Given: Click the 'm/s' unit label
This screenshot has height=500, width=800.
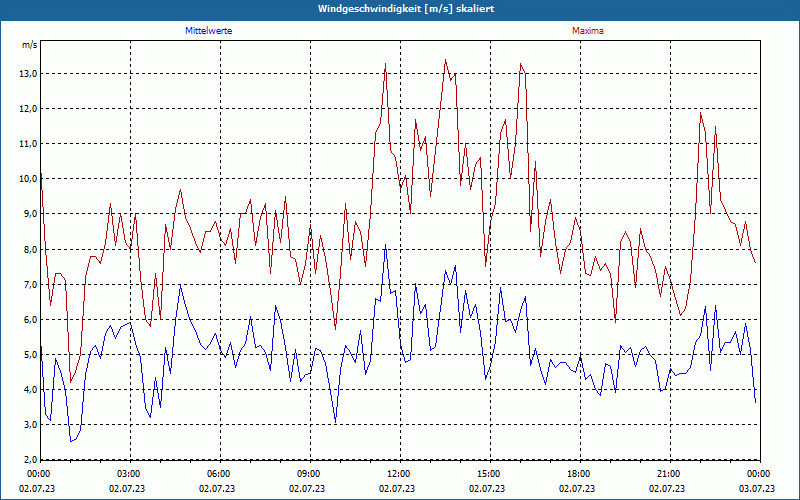Looking at the screenshot, I should (30, 45).
